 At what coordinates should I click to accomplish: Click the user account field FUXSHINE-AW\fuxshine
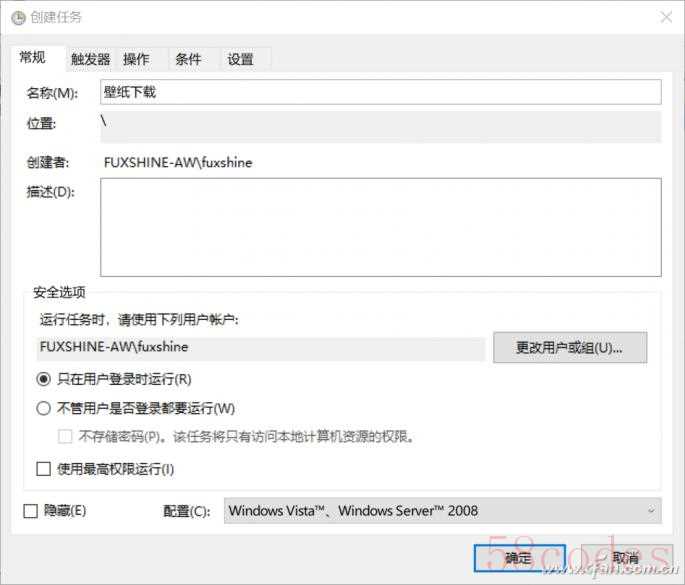(261, 347)
